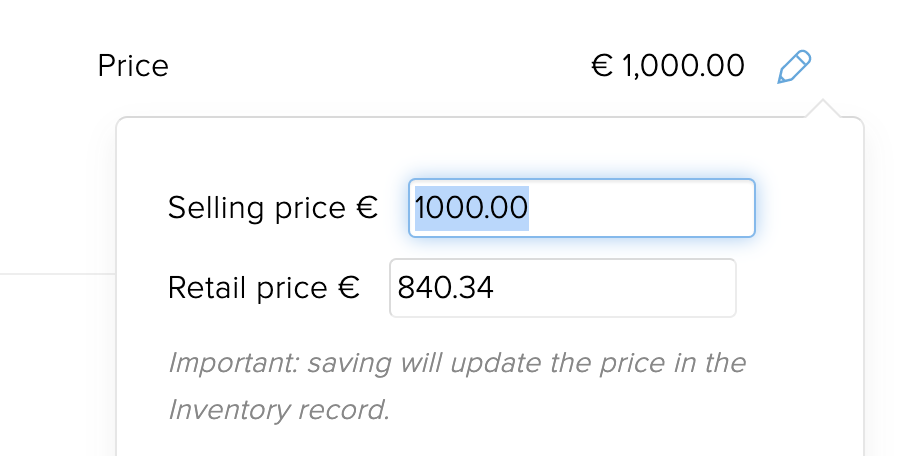Click the 840.34 value text

pyautogui.click(x=445, y=288)
